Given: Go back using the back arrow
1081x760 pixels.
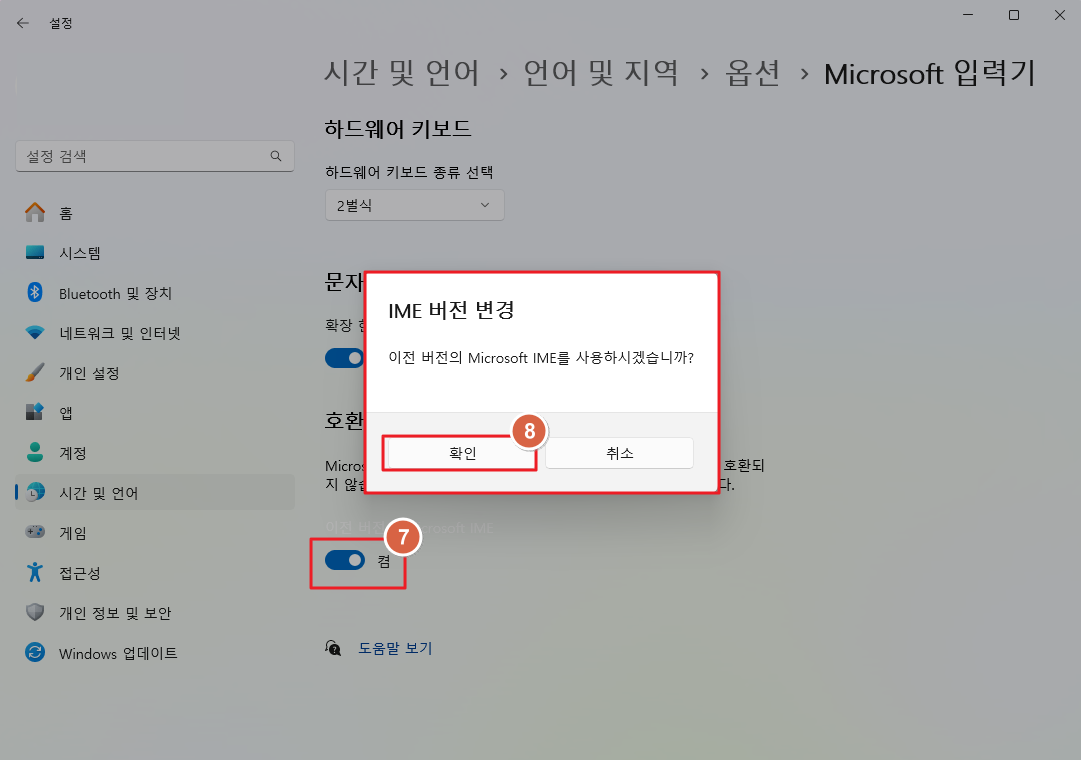Looking at the screenshot, I should 22,22.
